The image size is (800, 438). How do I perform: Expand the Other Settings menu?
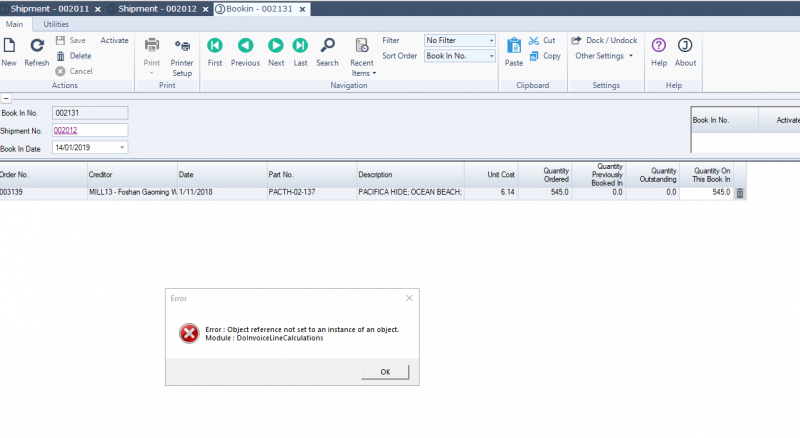point(604,56)
